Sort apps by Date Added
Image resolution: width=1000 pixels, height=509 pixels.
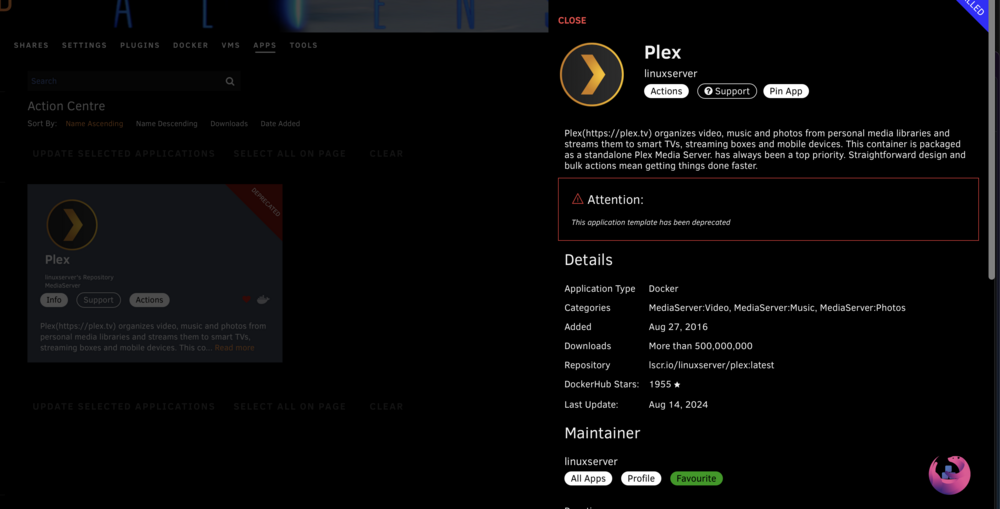[280, 124]
